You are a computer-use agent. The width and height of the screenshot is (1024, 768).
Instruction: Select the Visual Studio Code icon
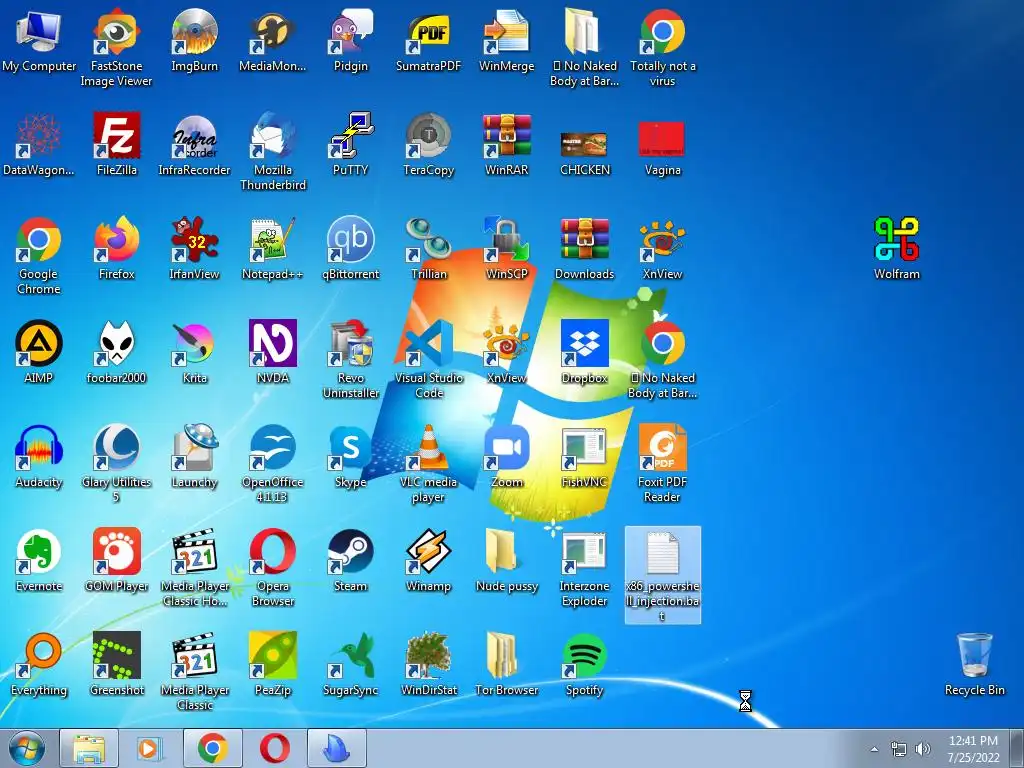tap(428, 359)
